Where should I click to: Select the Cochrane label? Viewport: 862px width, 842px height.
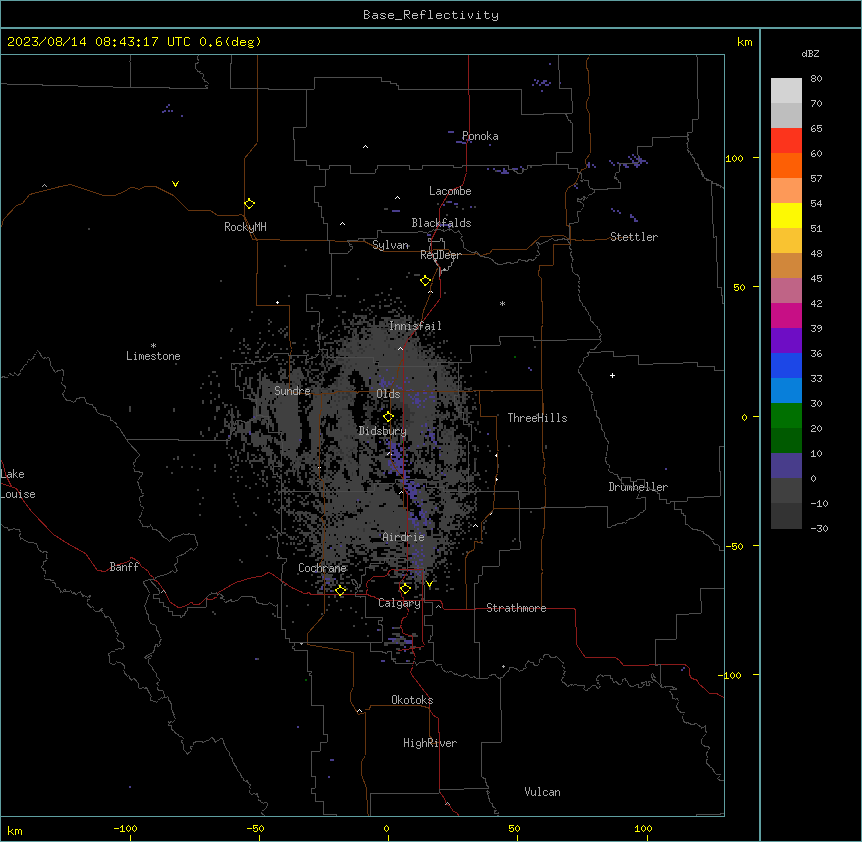tap(322, 568)
